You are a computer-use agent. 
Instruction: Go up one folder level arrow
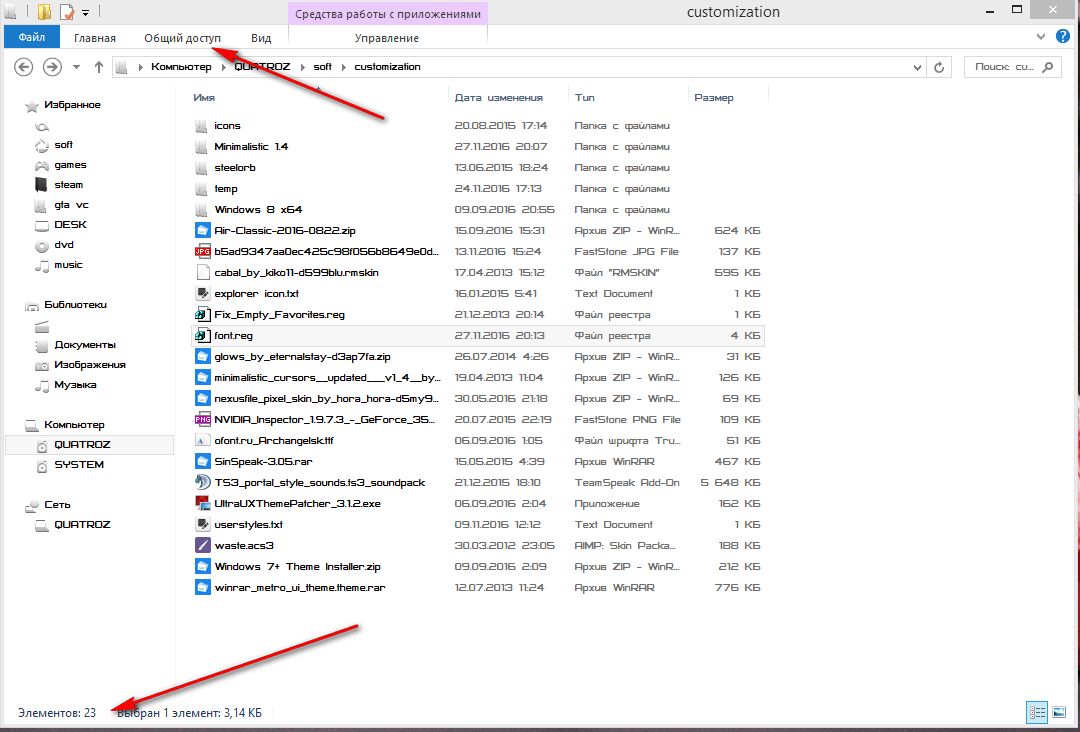(99, 67)
